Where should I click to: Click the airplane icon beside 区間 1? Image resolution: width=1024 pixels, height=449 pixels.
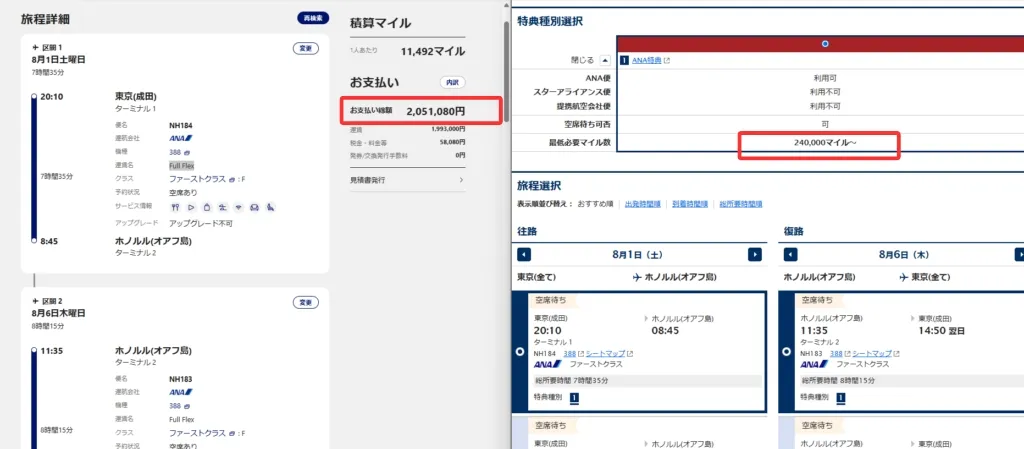(35, 48)
